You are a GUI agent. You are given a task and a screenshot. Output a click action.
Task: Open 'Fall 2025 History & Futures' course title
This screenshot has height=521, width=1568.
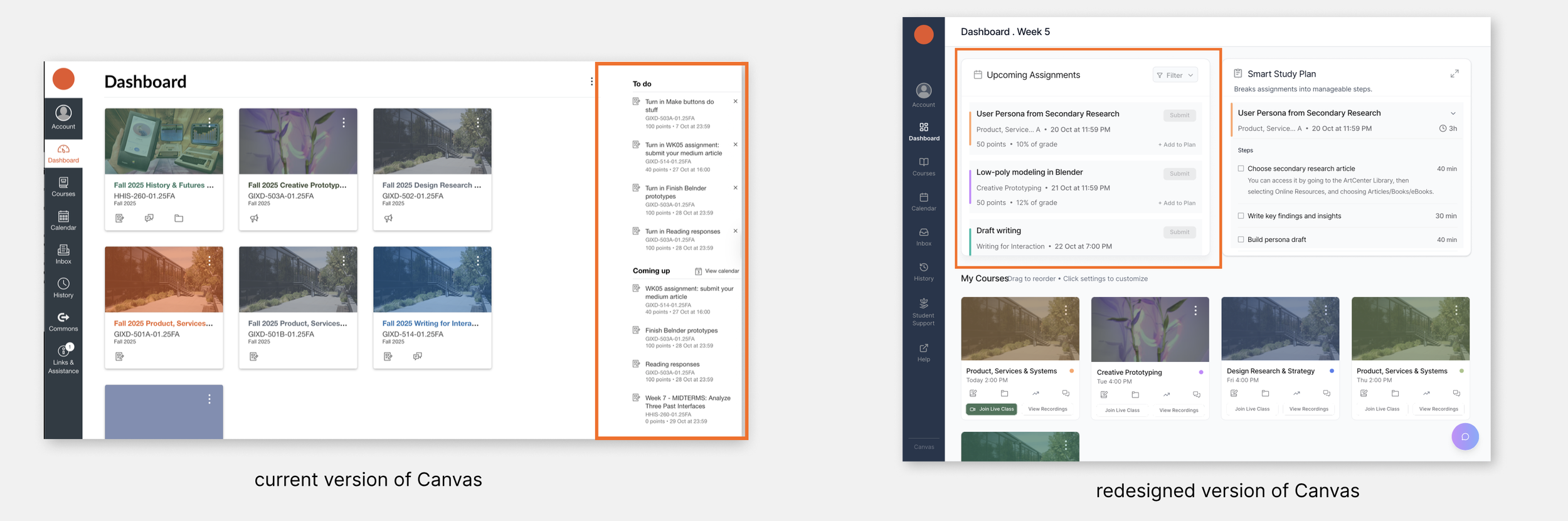point(164,186)
